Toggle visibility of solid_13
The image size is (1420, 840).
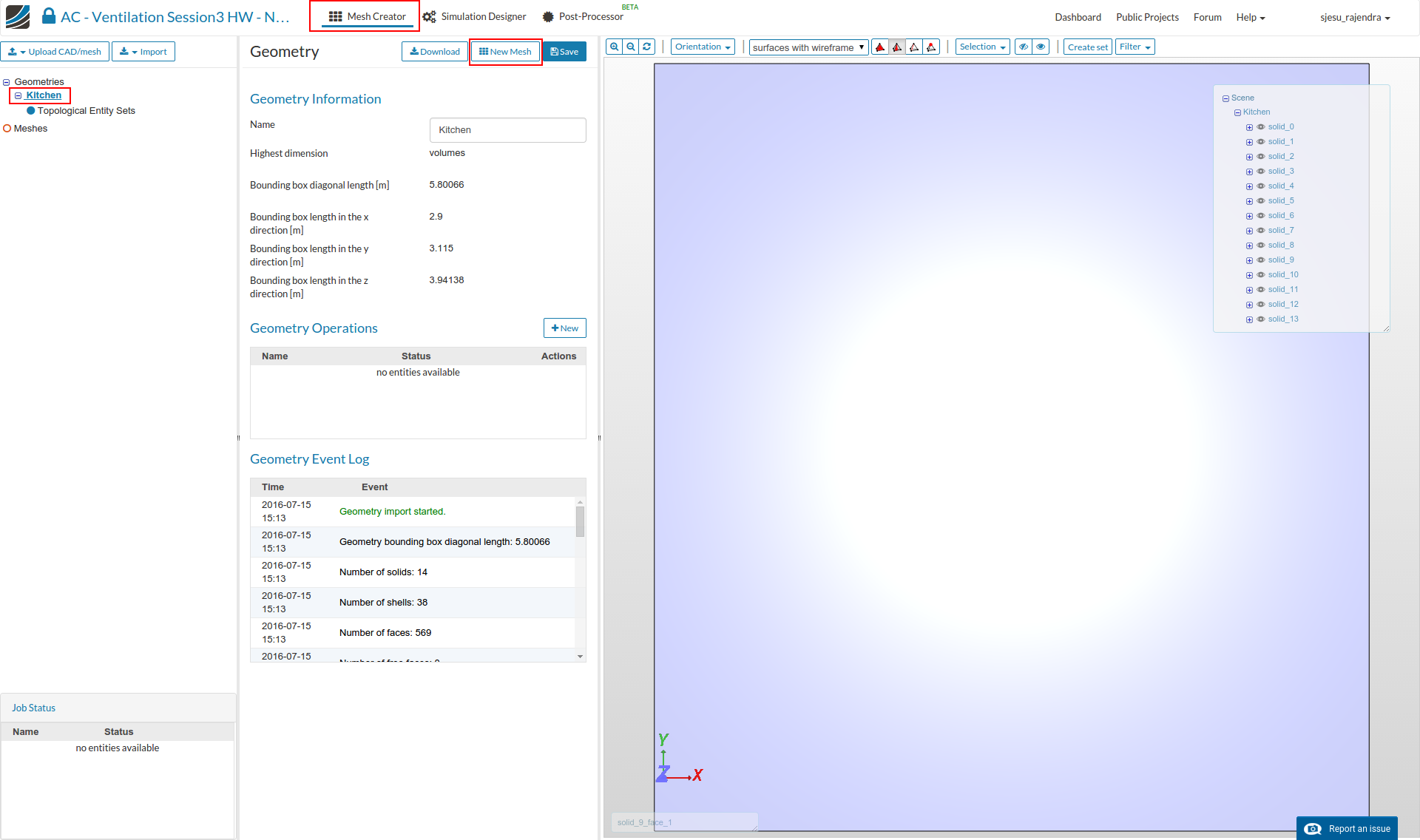[1261, 319]
